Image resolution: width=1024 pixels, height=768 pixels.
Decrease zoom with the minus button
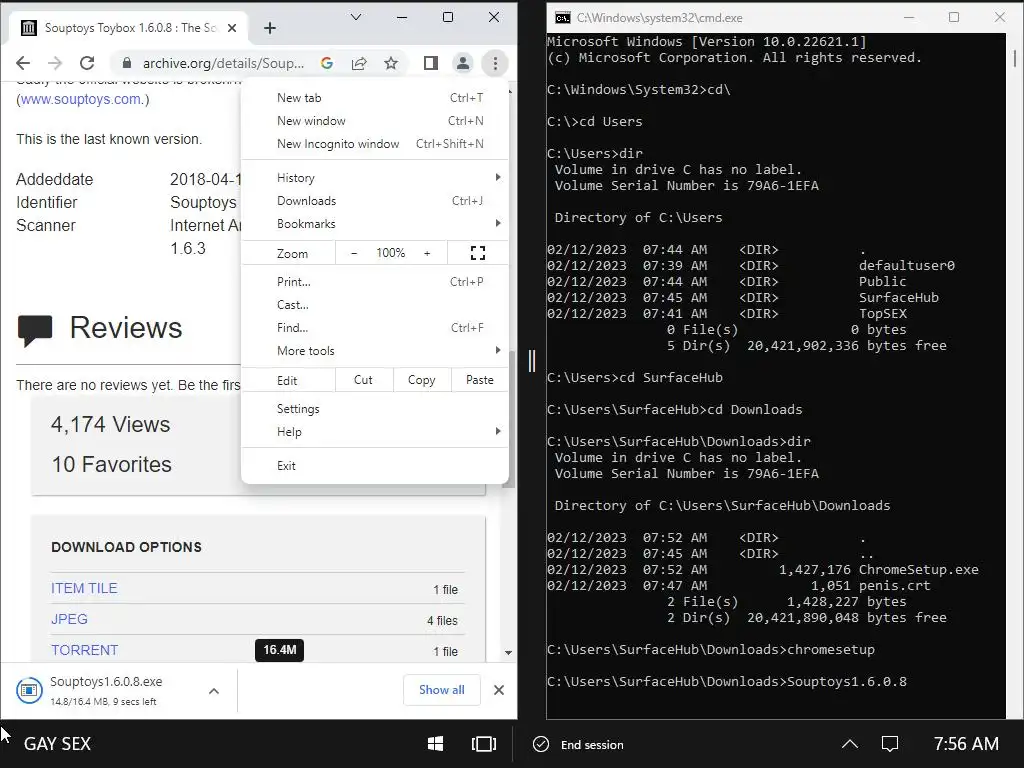pos(354,253)
